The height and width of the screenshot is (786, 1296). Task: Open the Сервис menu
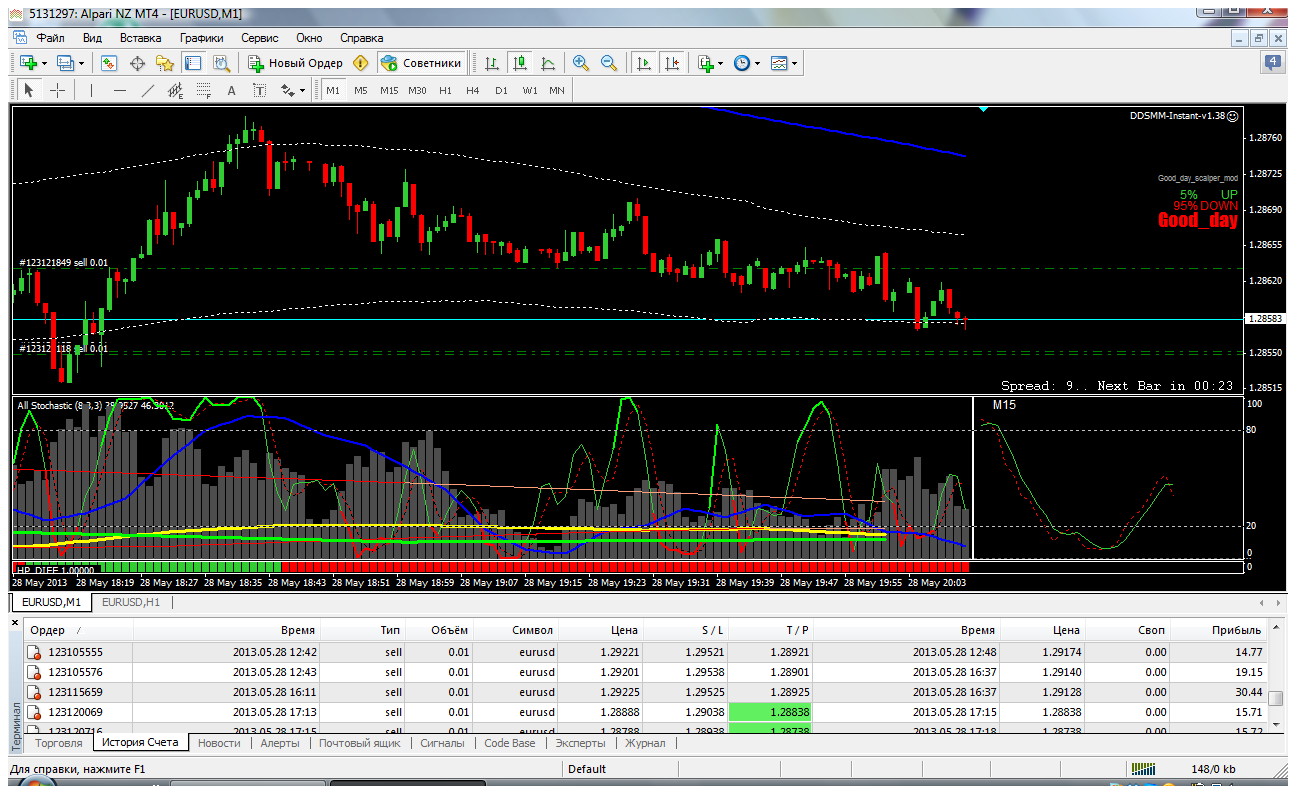point(260,37)
